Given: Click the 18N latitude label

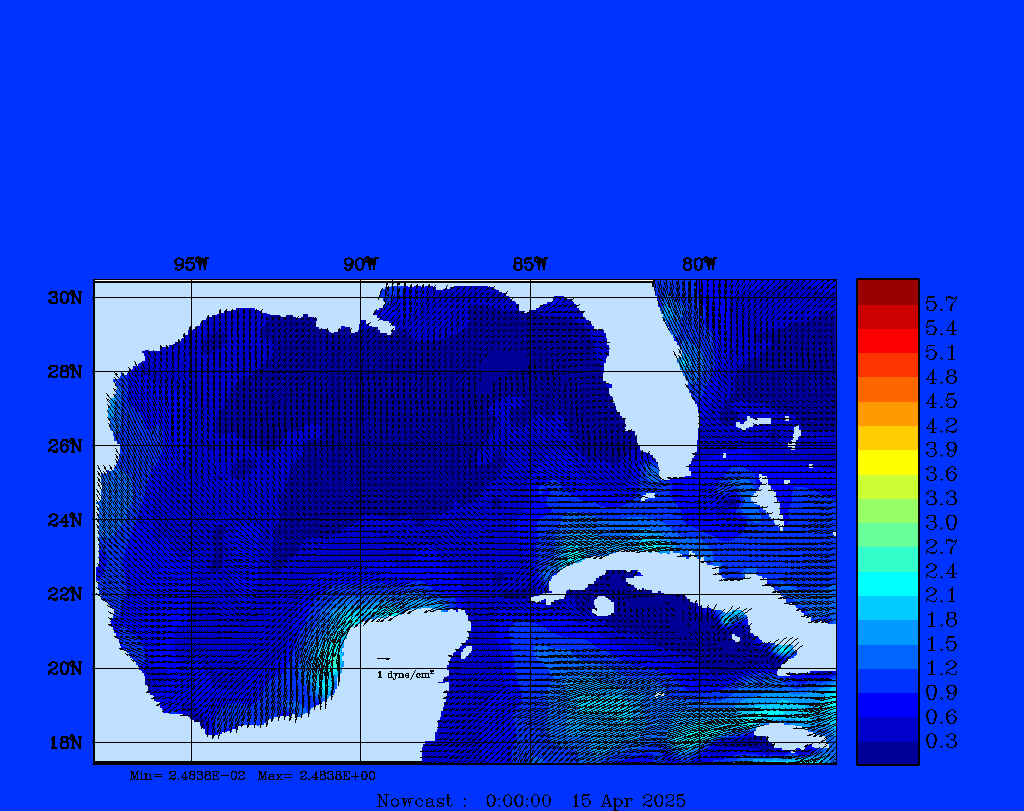Looking at the screenshot, I should click(x=64, y=742).
